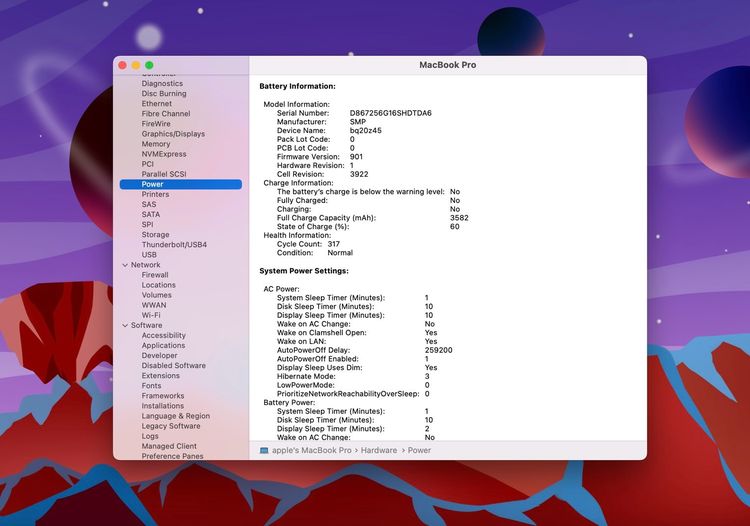The image size is (750, 526).
Task: Click the Firmware Version value 901
Action: 356,157
